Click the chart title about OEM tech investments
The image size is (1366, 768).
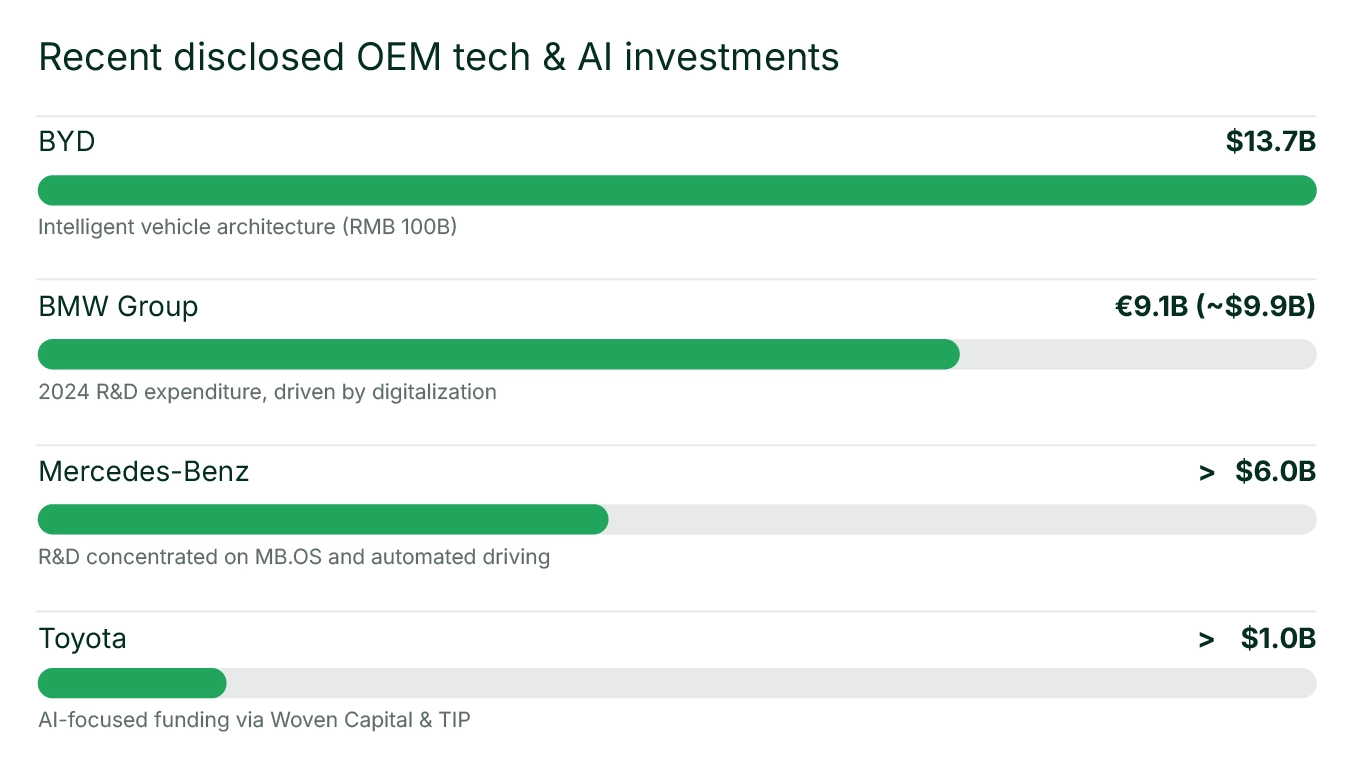pos(438,57)
